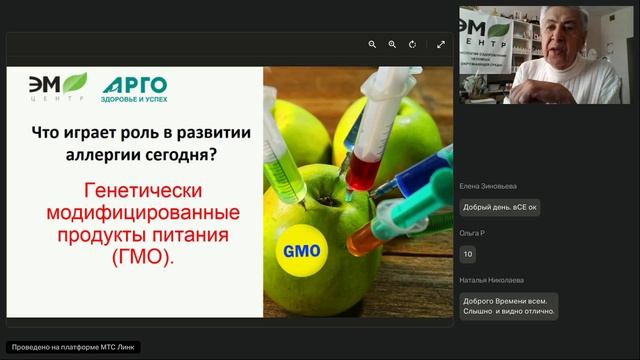Click red text 'Генетически модифицированные продукты питания (ГМО).'

pyautogui.click(x=143, y=224)
